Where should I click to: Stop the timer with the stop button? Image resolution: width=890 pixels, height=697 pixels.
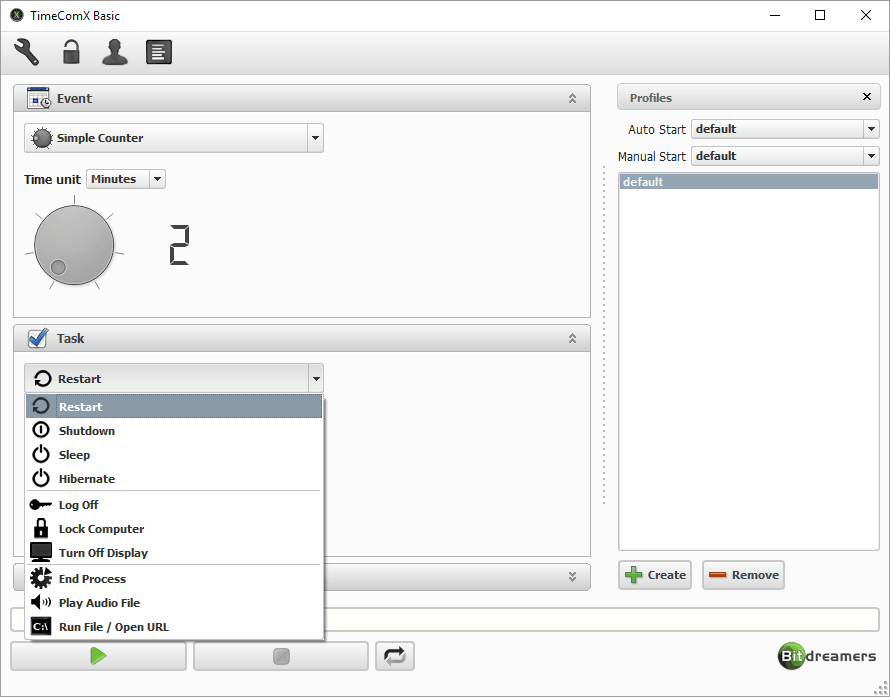[281, 656]
